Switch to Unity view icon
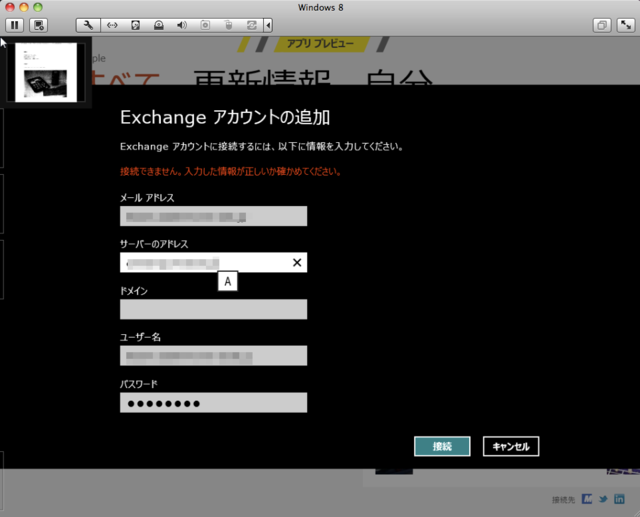 pos(602,25)
